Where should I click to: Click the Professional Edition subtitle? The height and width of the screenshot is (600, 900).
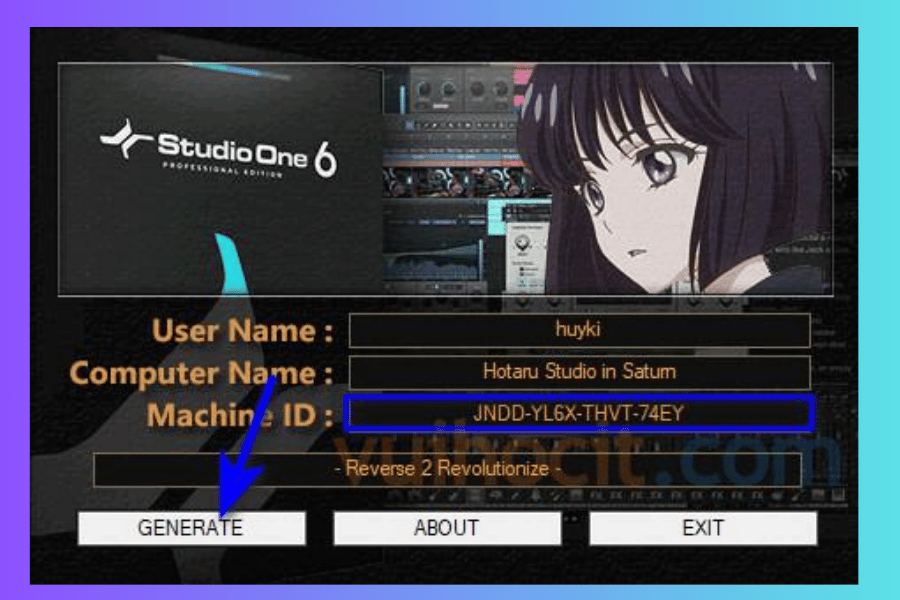coord(222,171)
